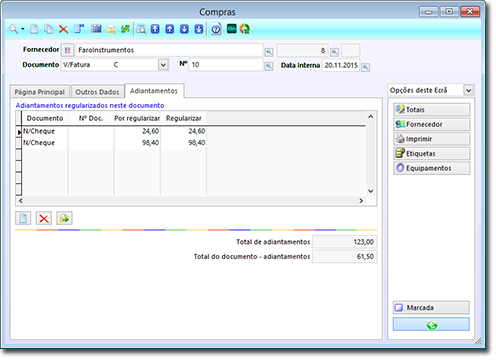Open lookup icon beside Nº 10 field
Screen dimensions: 496x361
pyautogui.click(x=269, y=66)
